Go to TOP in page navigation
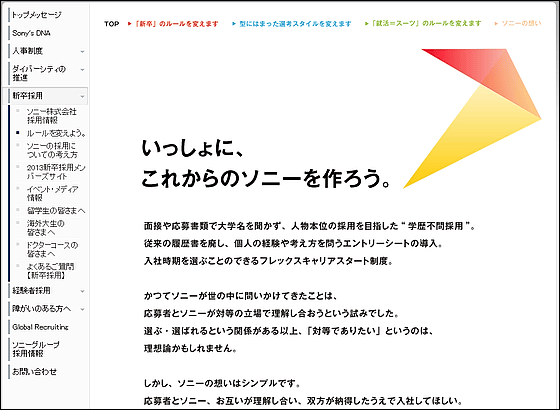The width and height of the screenshot is (560, 410). point(111,24)
